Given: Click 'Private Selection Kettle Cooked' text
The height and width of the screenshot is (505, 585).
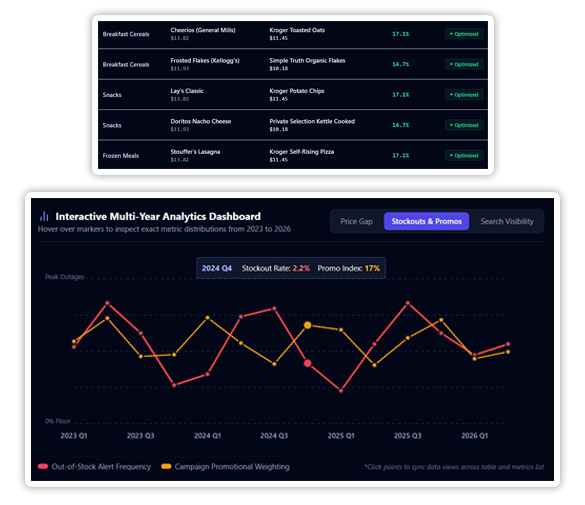Looking at the screenshot, I should [312, 121].
